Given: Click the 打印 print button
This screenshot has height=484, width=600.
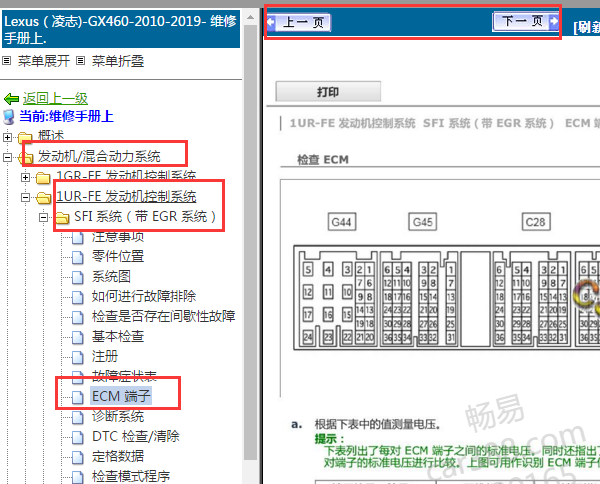Looking at the screenshot, I should [x=328, y=92].
